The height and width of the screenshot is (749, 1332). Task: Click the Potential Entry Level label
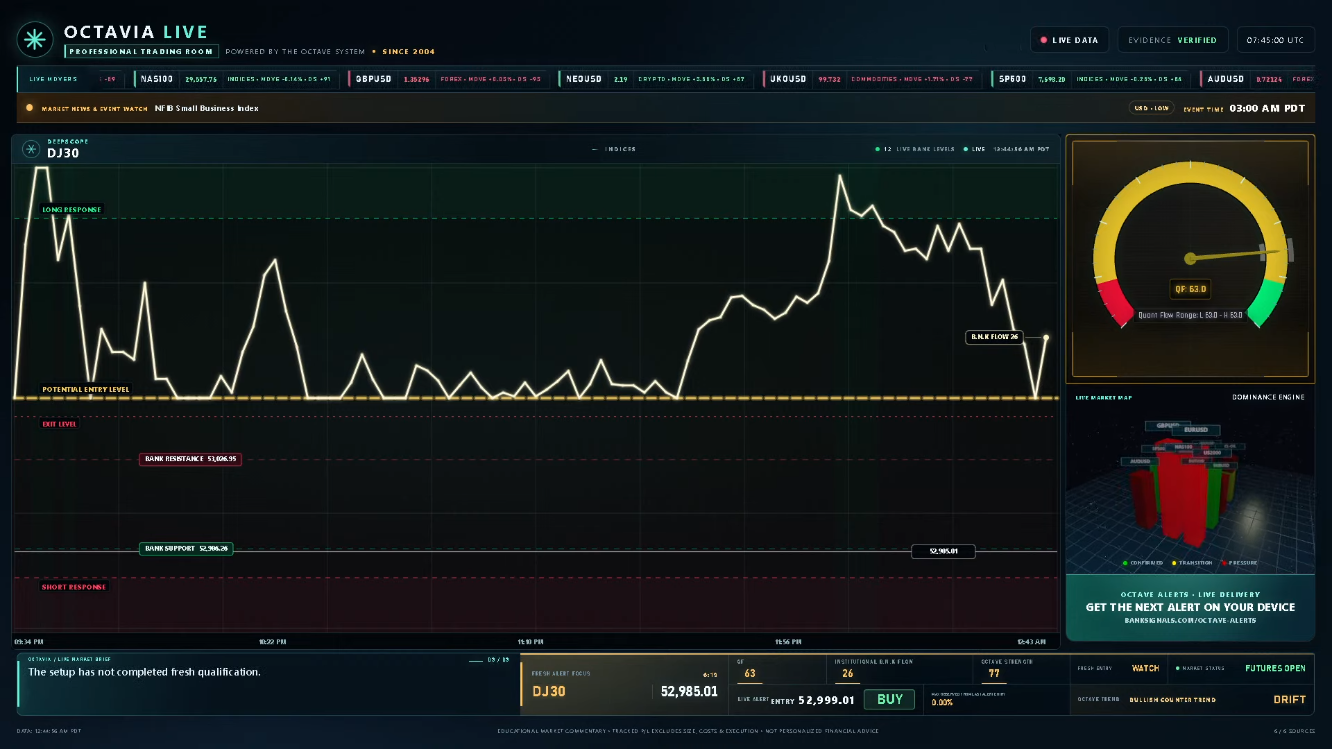point(86,389)
